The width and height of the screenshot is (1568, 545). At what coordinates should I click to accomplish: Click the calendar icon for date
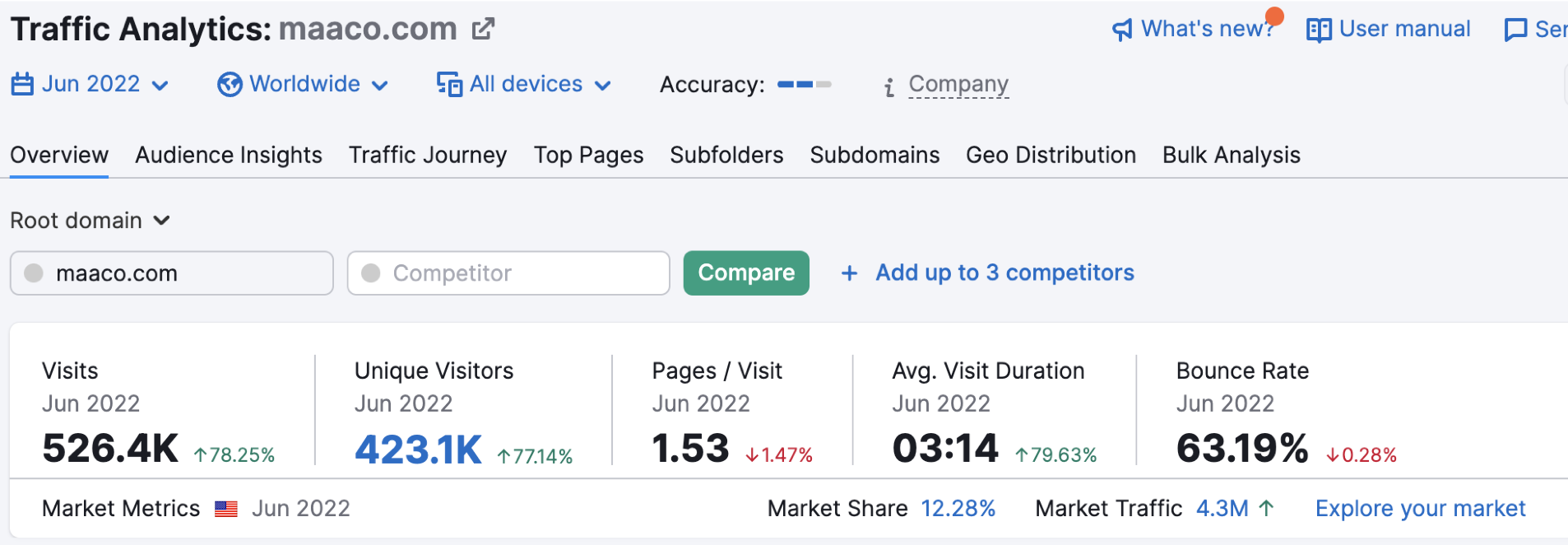point(22,84)
